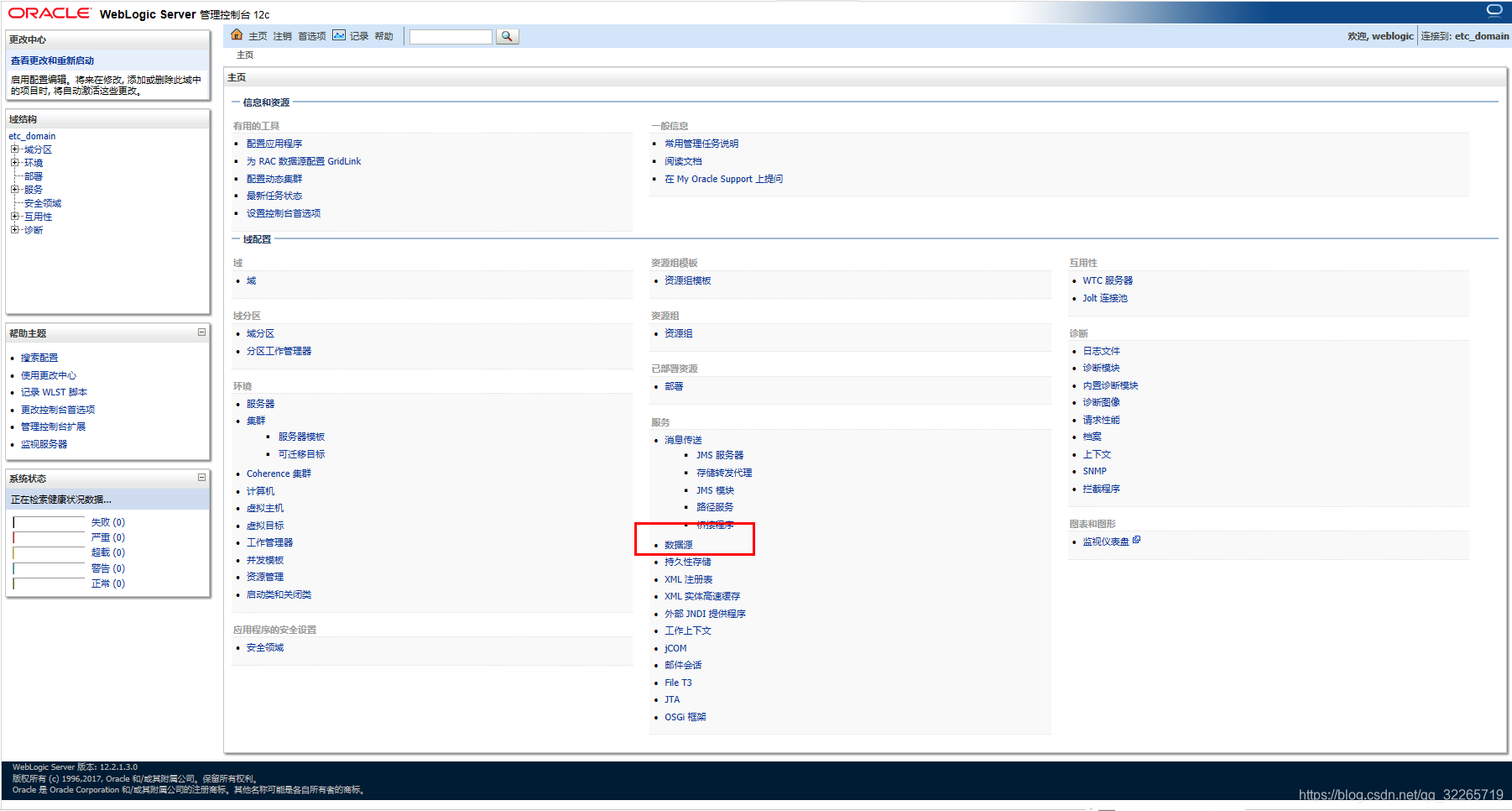Image resolution: width=1512 pixels, height=811 pixels.
Task: Click 注销 in top toolbar
Action: tap(282, 36)
